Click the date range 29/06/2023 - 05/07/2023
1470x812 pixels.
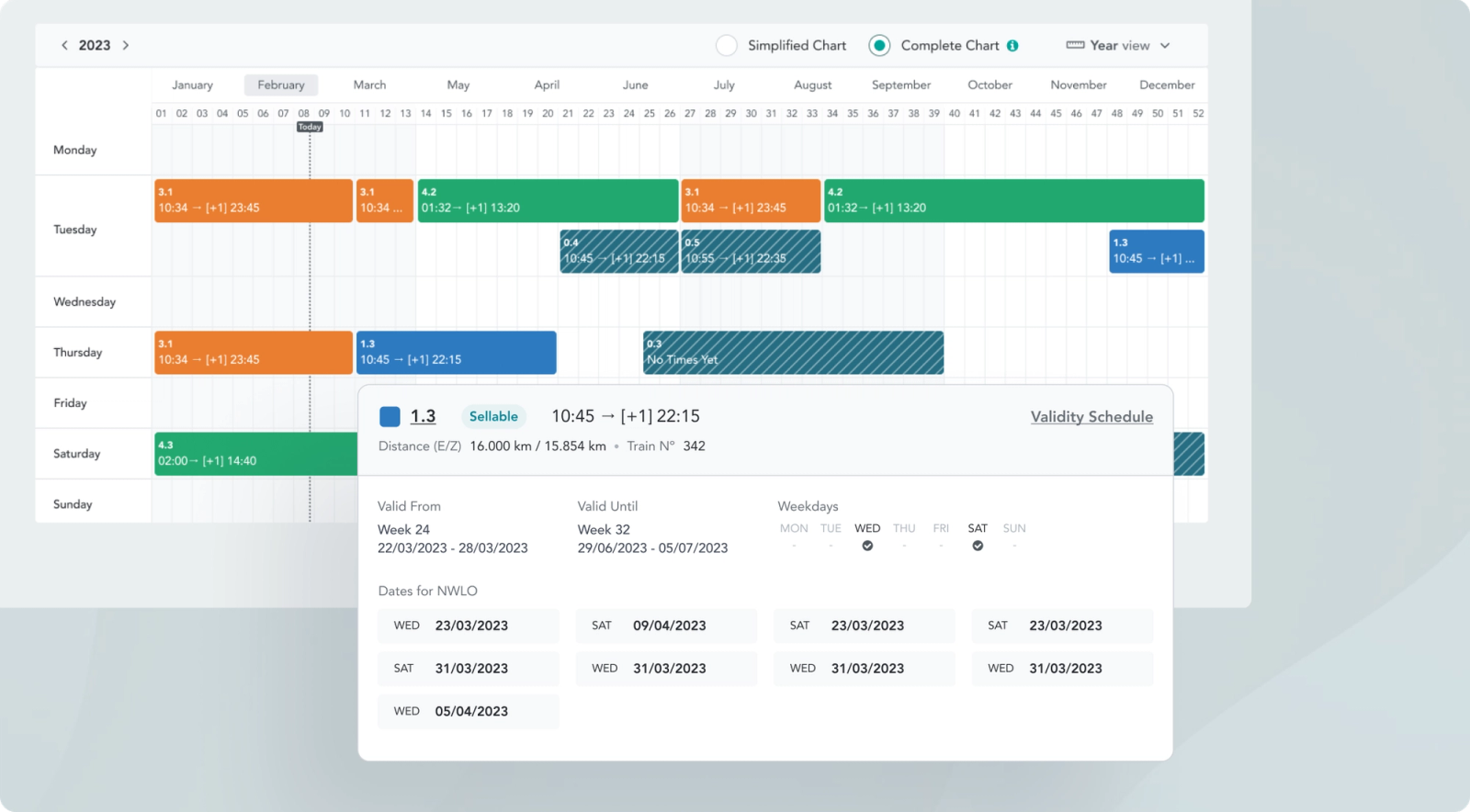[652, 548]
